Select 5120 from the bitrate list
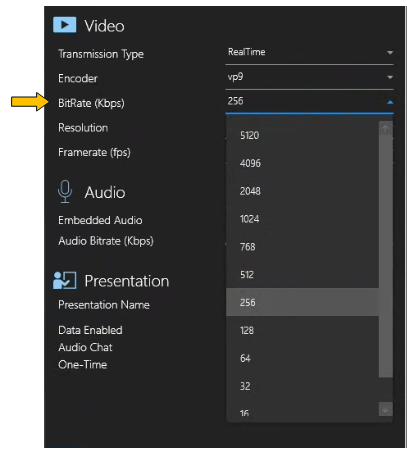Screen dimensions: 407x449 302,135
